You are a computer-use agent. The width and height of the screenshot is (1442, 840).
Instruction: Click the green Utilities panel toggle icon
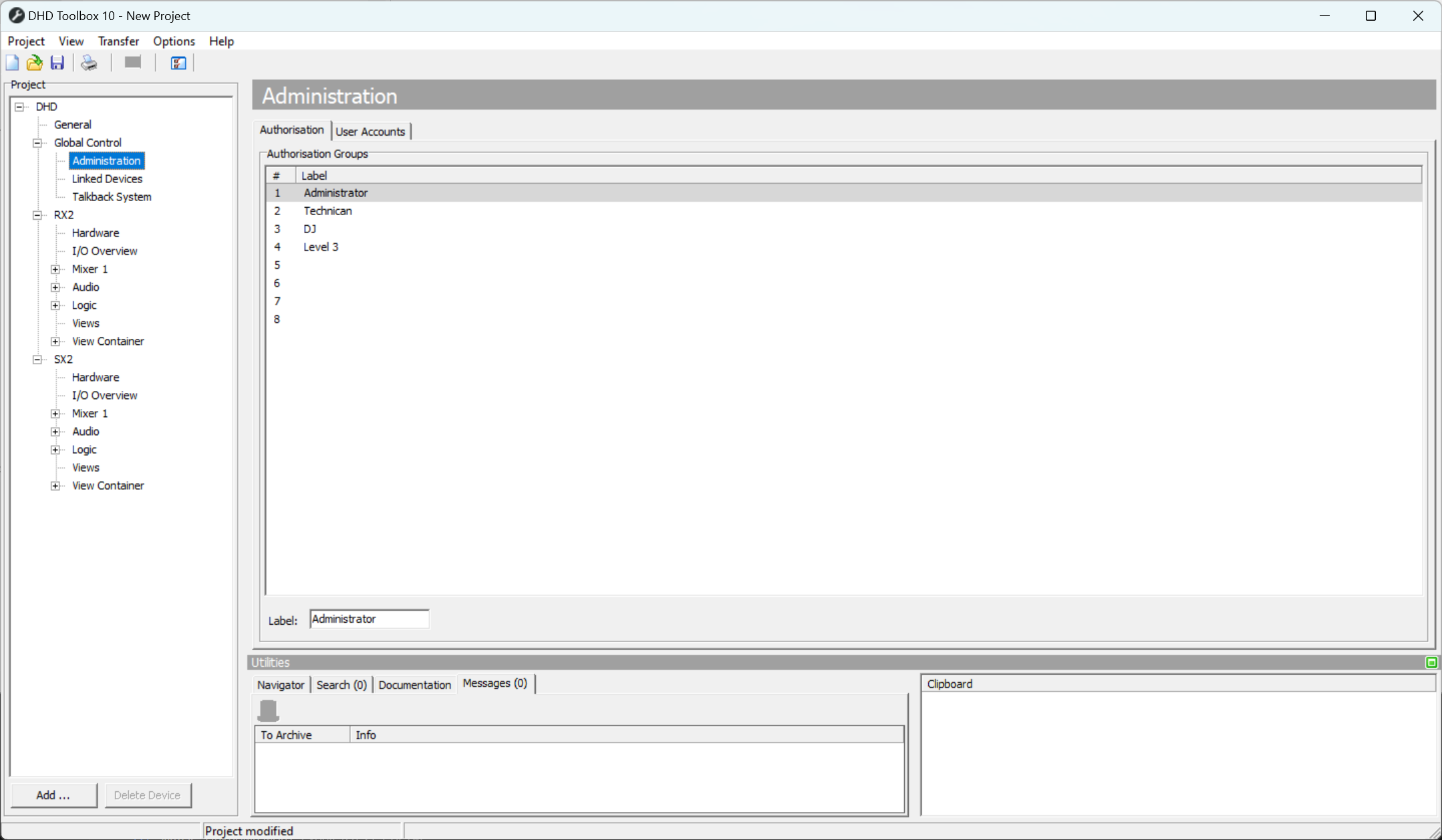coord(1431,662)
